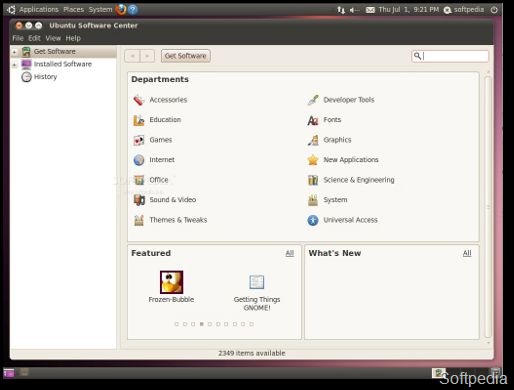Screen dimensions: 514x390
Task: Click the vertical scrollbar of the main pane
Action: [x=488, y=207]
